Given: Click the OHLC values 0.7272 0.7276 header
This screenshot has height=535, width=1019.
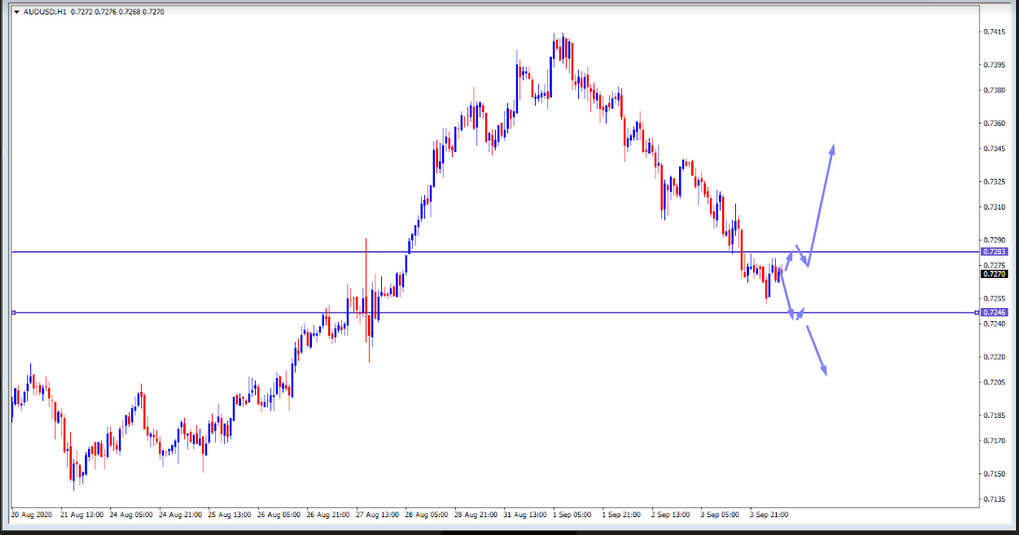Looking at the screenshot, I should (x=118, y=12).
